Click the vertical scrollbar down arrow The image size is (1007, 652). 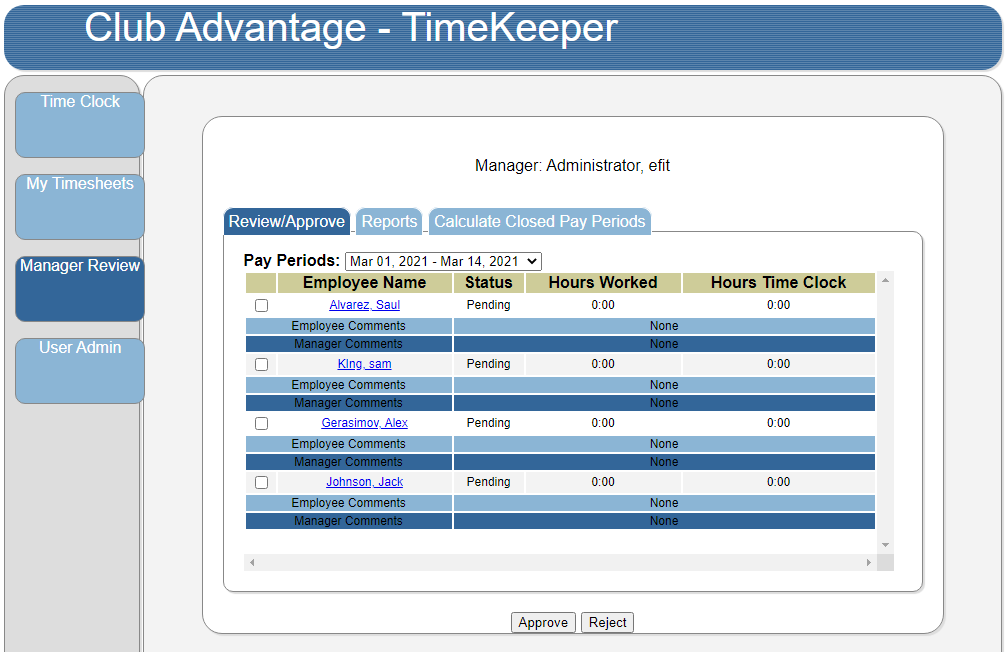pos(885,545)
